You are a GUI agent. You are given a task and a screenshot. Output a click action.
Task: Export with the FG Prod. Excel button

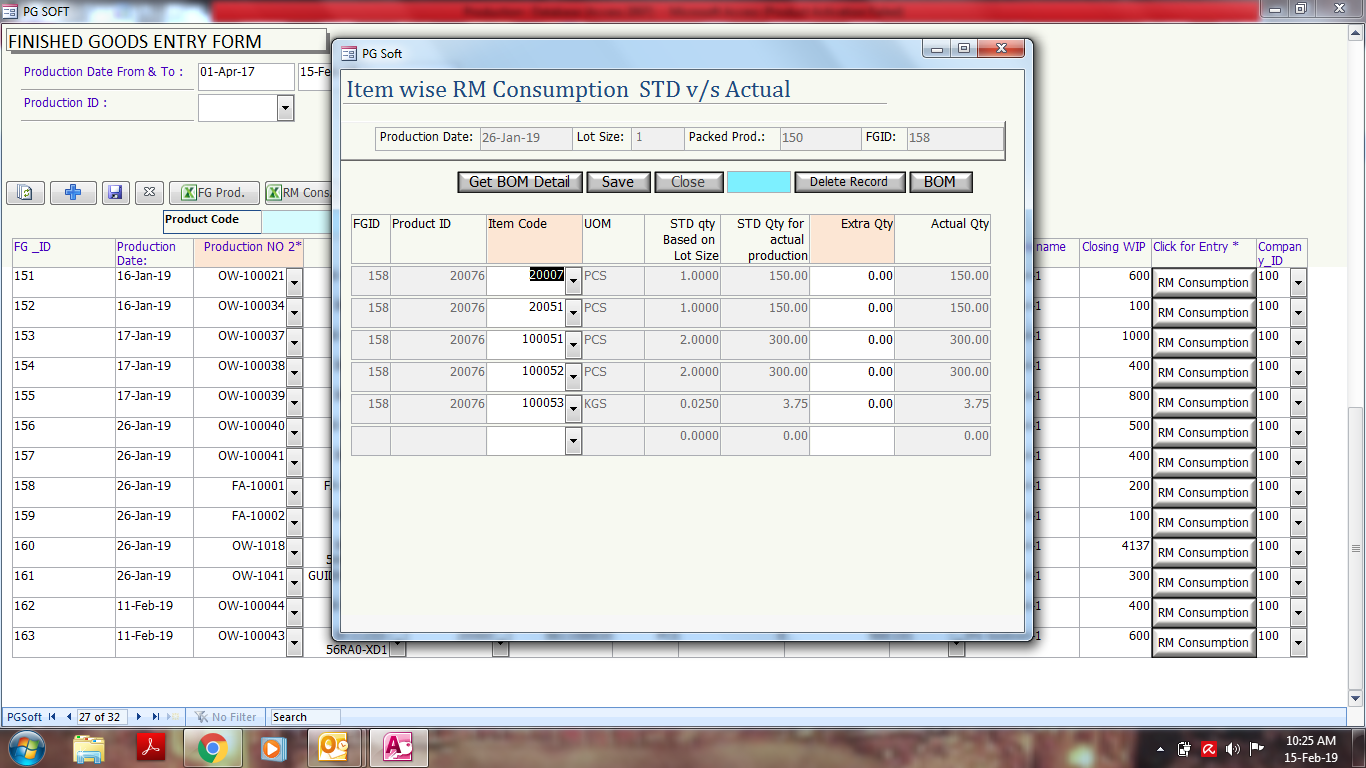(x=214, y=193)
